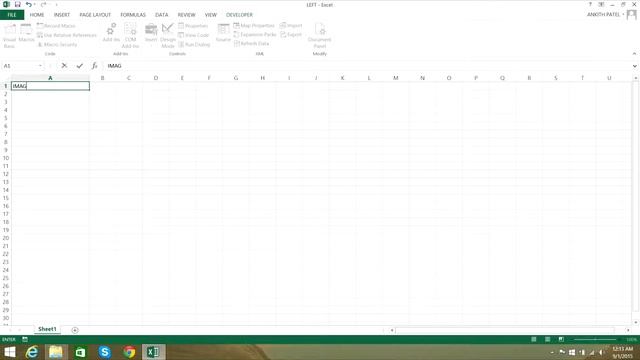The height and width of the screenshot is (360, 640).
Task: Click inside cell A1 editing IMAG
Action: coord(50,86)
